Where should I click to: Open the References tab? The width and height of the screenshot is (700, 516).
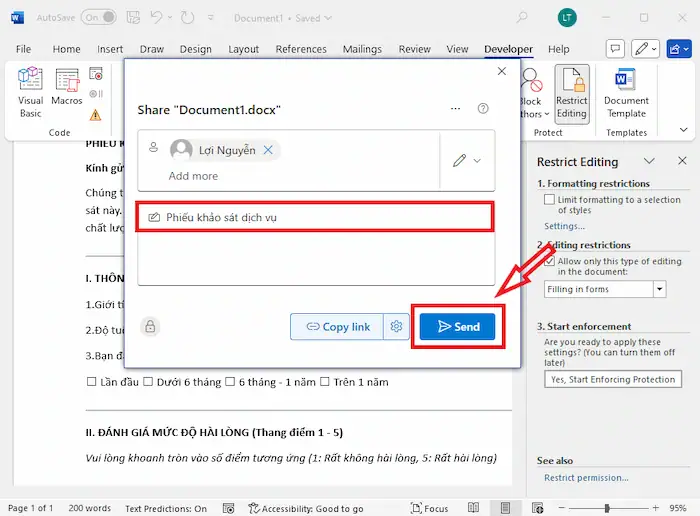click(301, 49)
